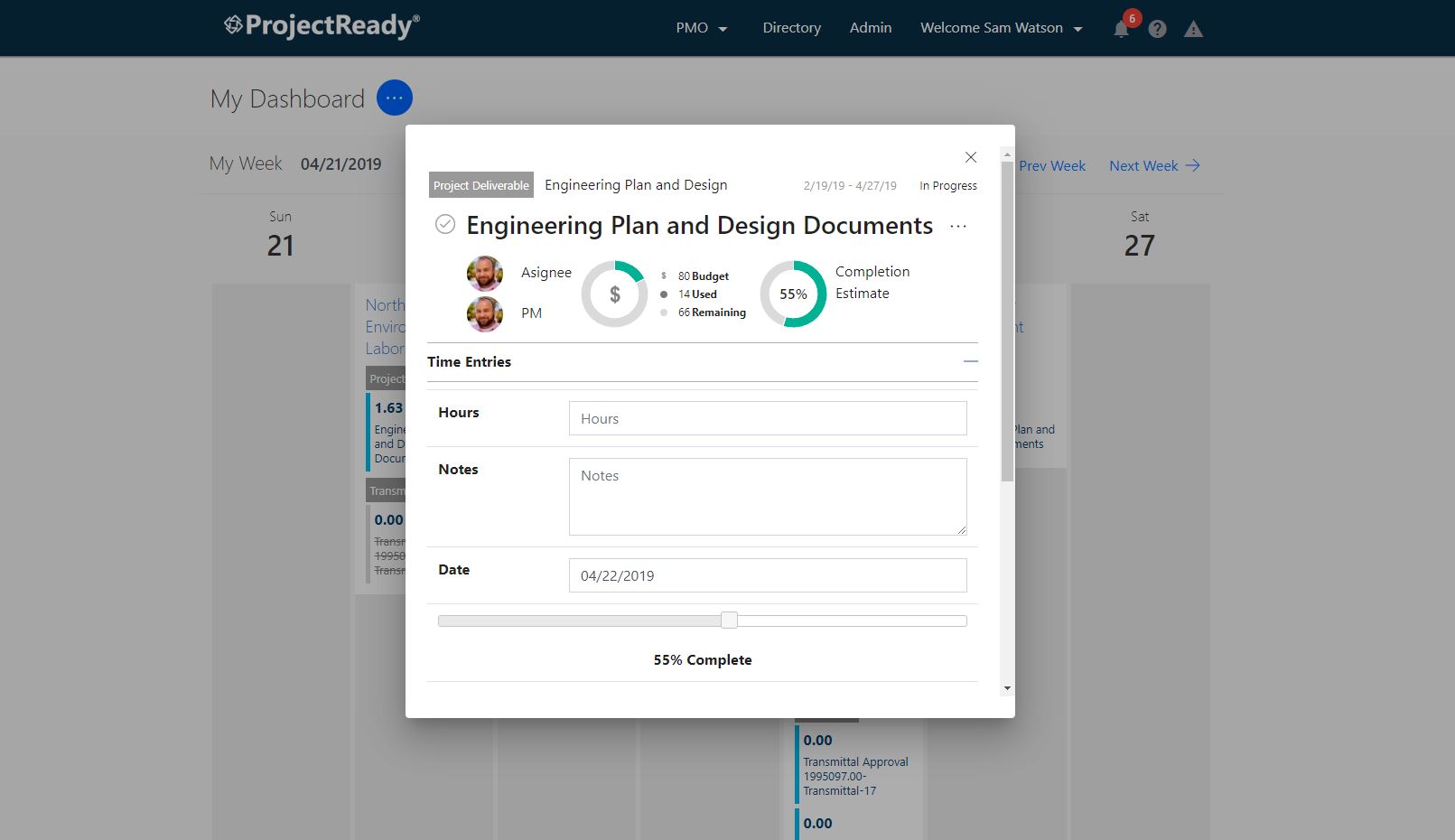This screenshot has height=840, width=1455.
Task: Go to the Directory menu item
Action: [791, 28]
